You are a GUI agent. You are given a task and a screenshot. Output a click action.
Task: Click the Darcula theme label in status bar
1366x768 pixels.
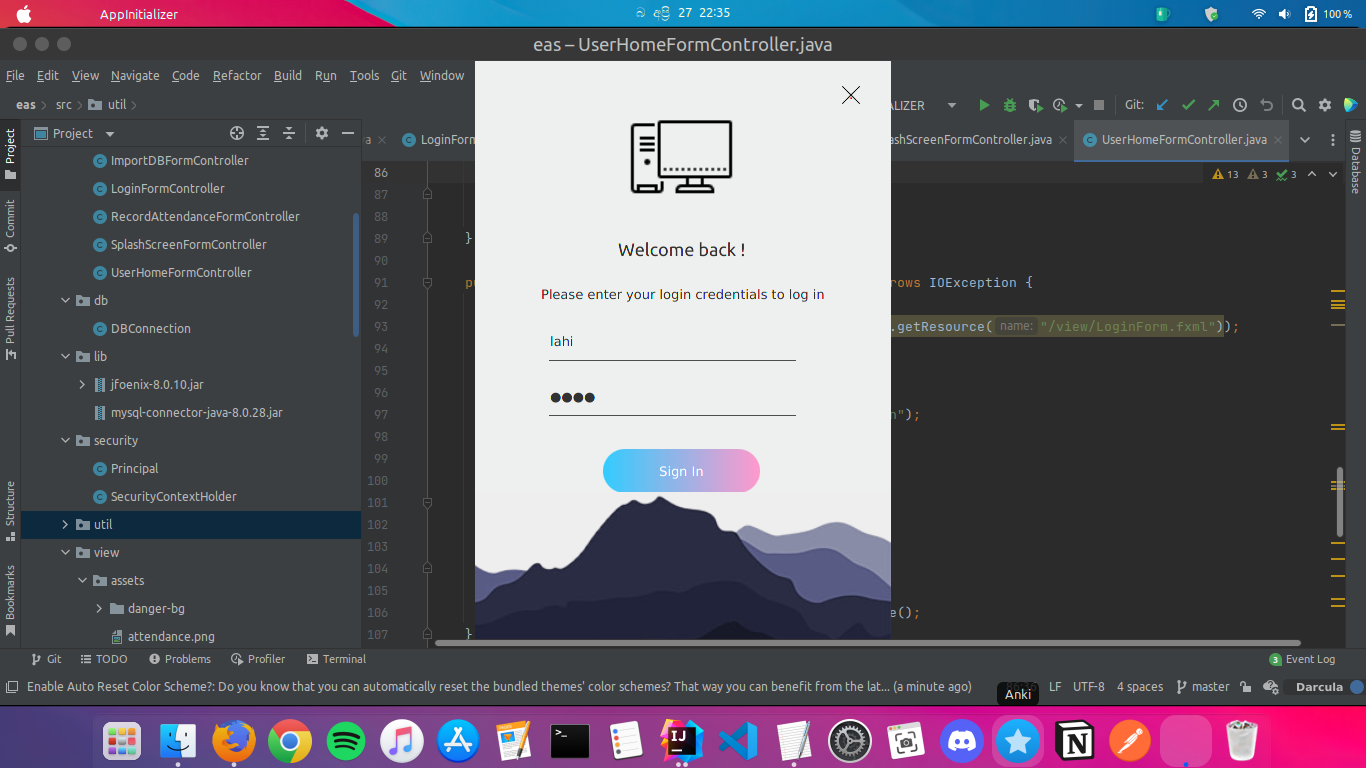pos(1317,687)
